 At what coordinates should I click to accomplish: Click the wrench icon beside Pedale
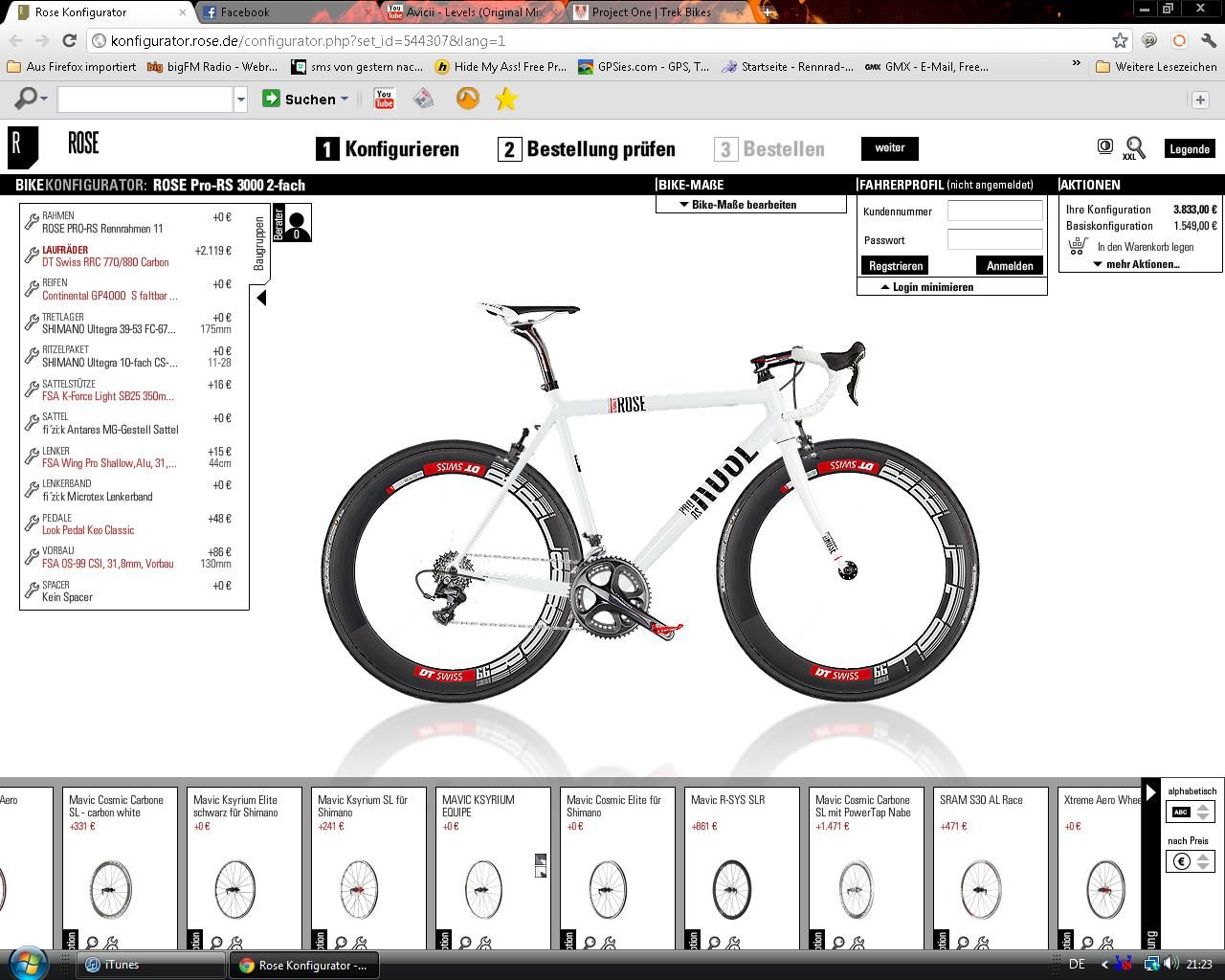click(x=32, y=524)
